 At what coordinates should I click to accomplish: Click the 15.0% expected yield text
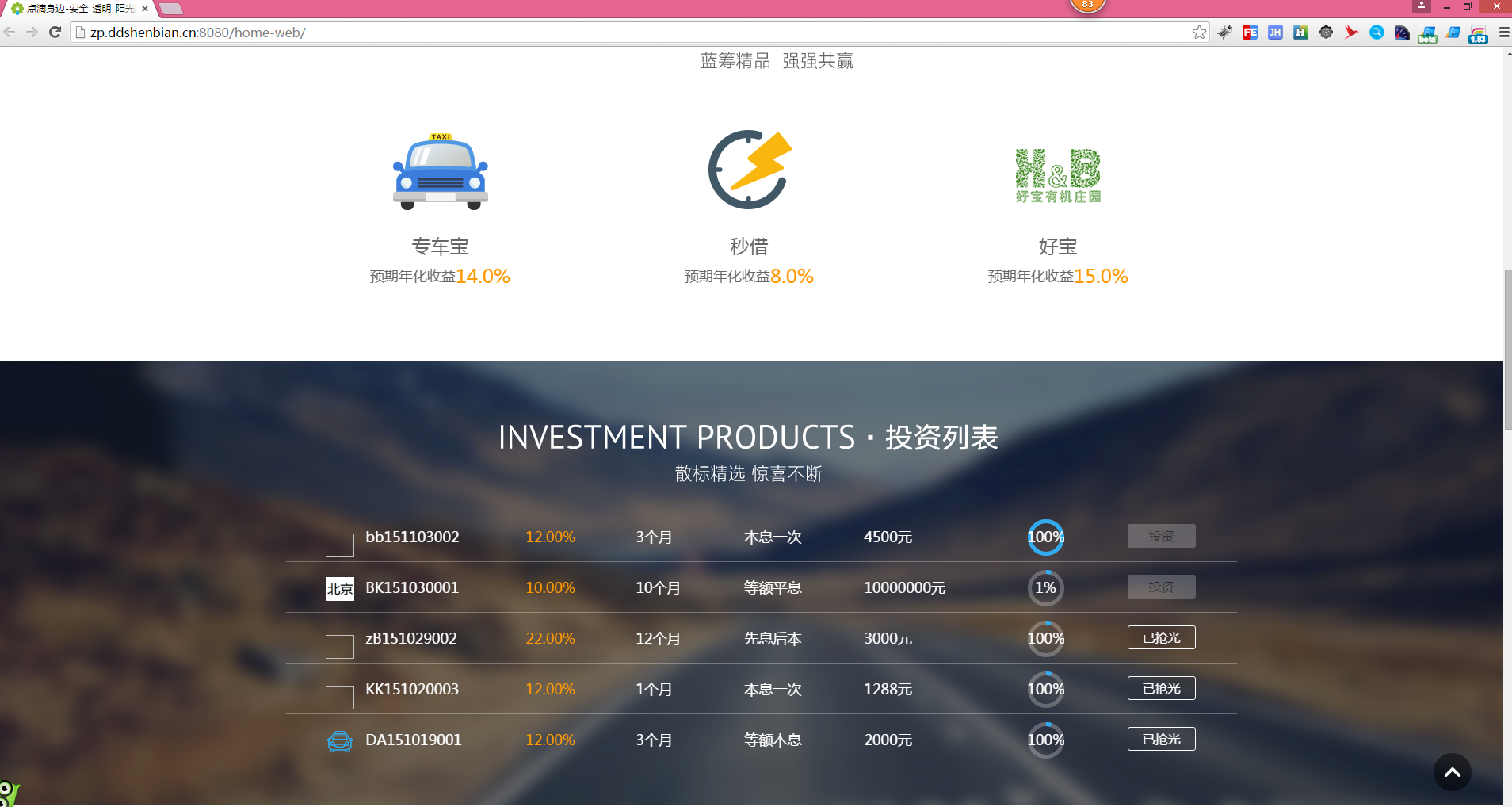pyautogui.click(x=1101, y=276)
